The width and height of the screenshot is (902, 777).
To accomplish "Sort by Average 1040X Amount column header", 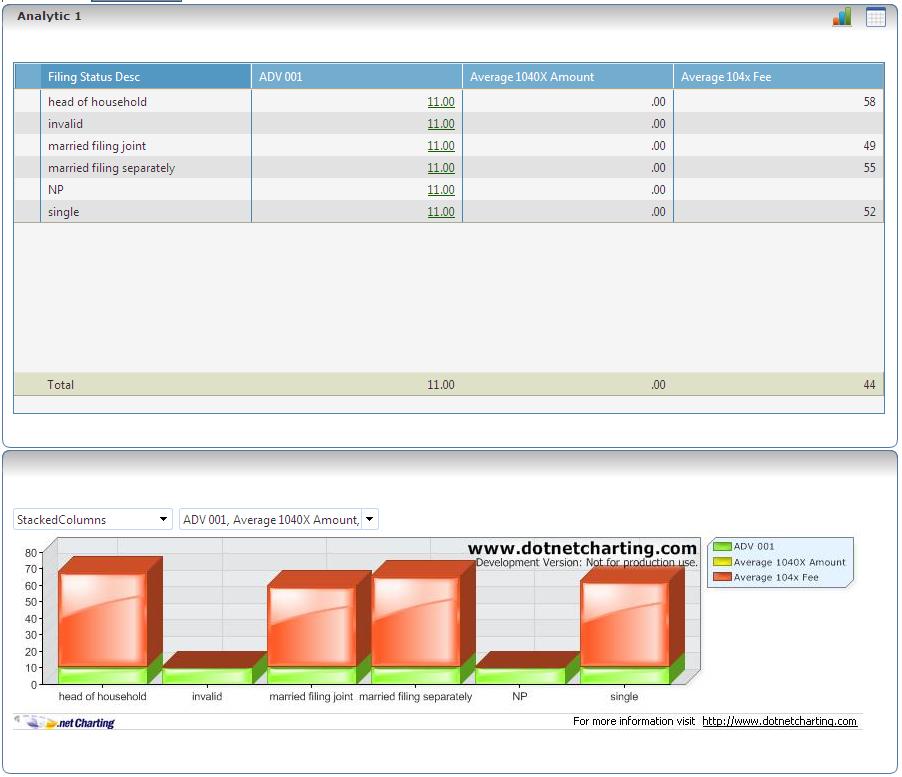I will click(x=568, y=76).
